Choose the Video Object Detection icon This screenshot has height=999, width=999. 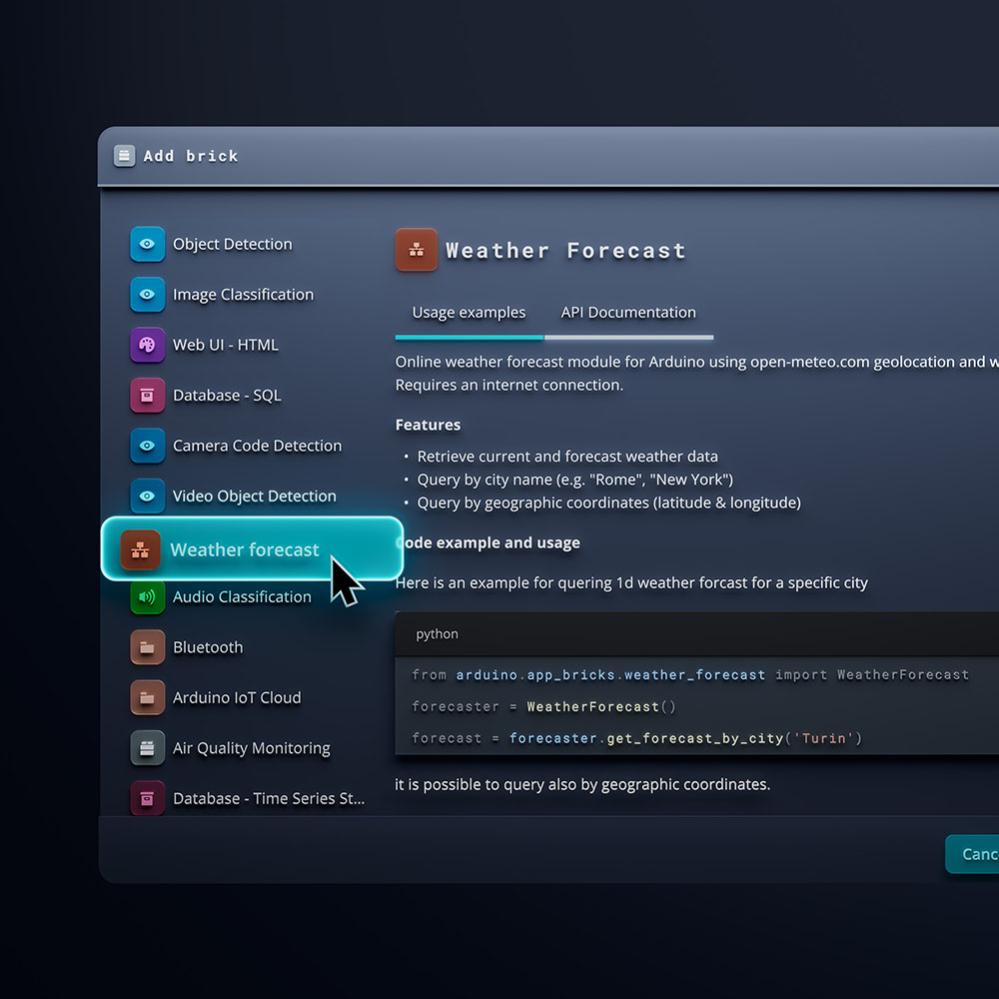(147, 496)
